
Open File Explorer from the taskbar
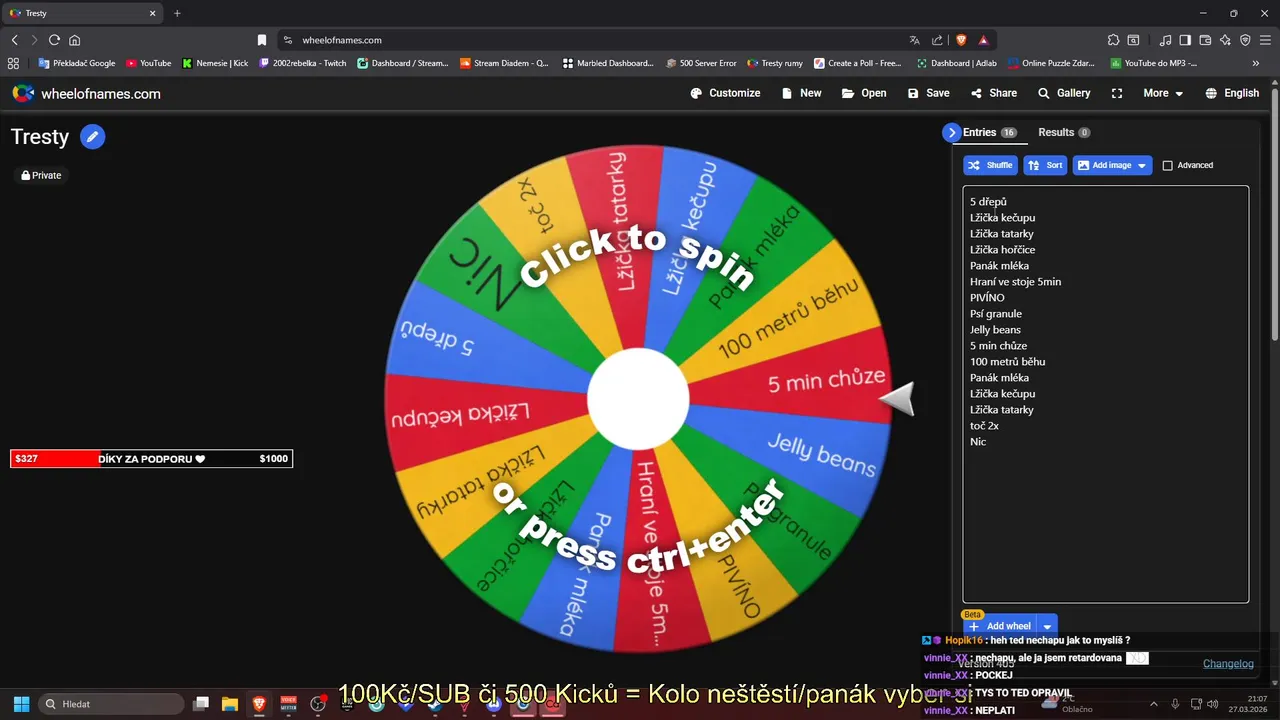coord(229,704)
